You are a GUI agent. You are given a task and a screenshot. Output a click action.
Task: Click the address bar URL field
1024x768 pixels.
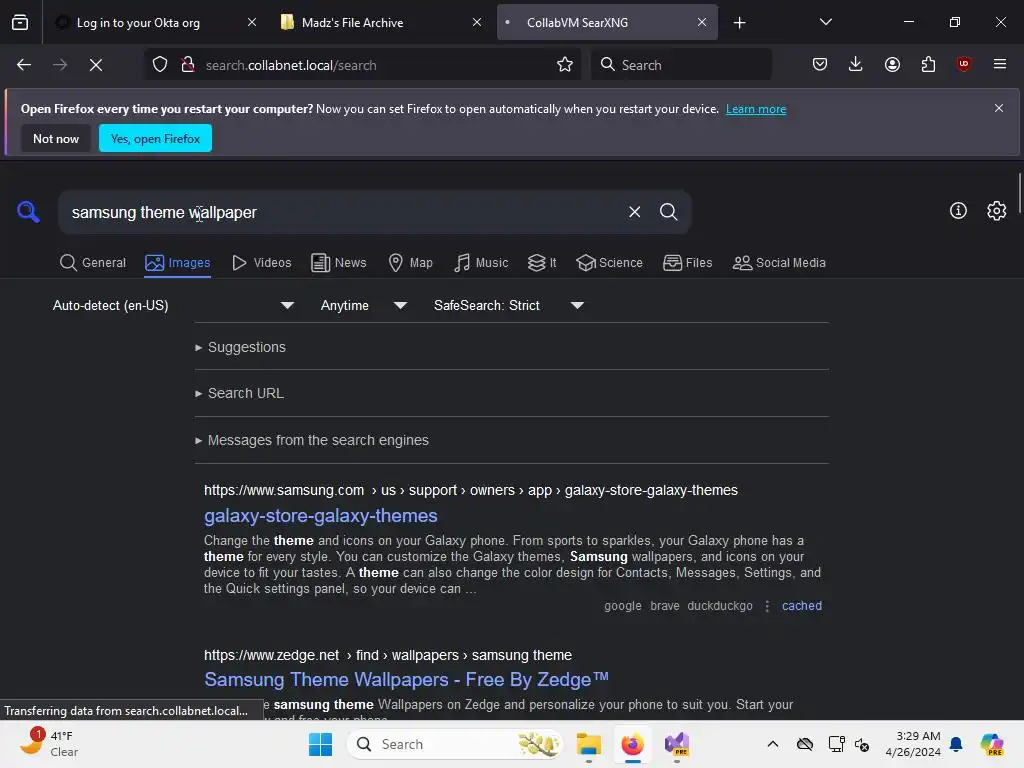(379, 65)
